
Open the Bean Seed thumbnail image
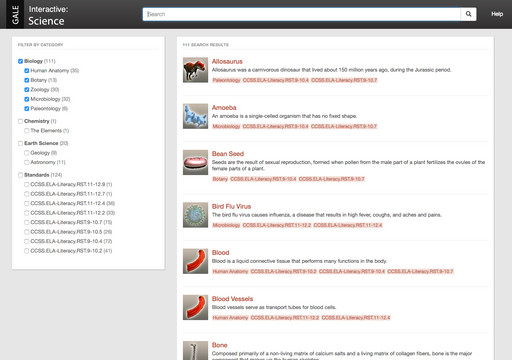[195, 162]
